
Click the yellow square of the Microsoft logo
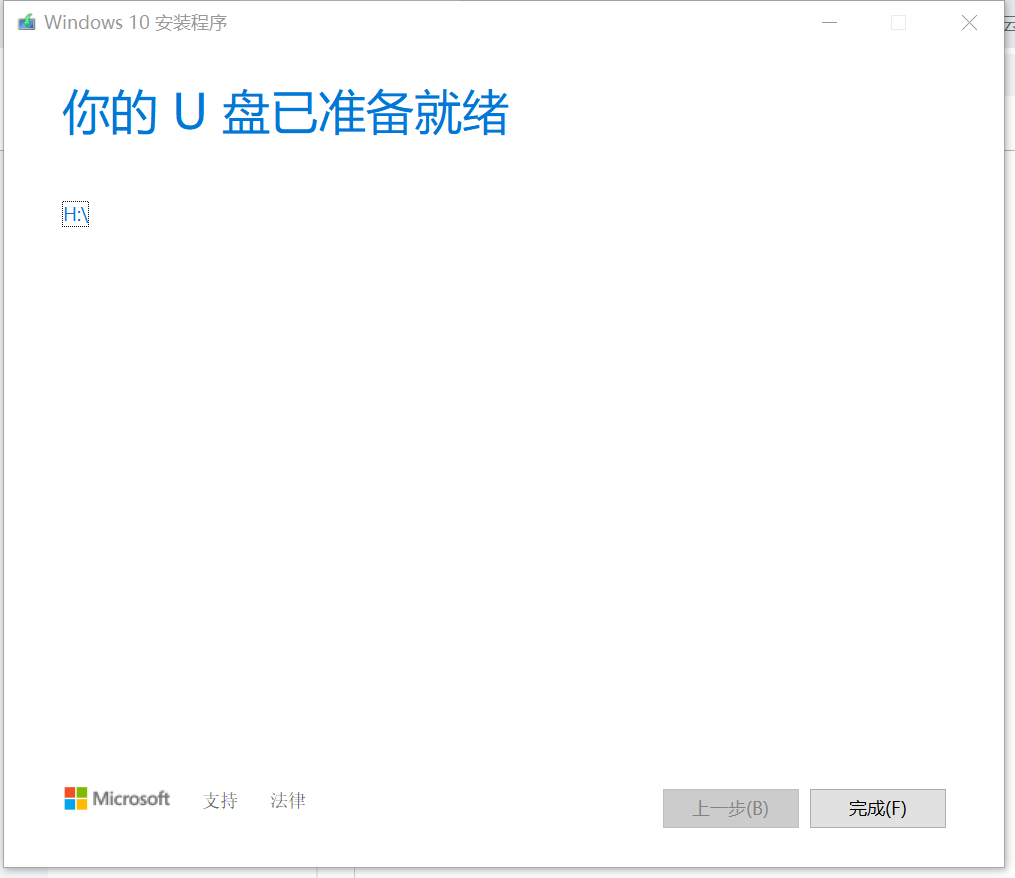coord(82,804)
